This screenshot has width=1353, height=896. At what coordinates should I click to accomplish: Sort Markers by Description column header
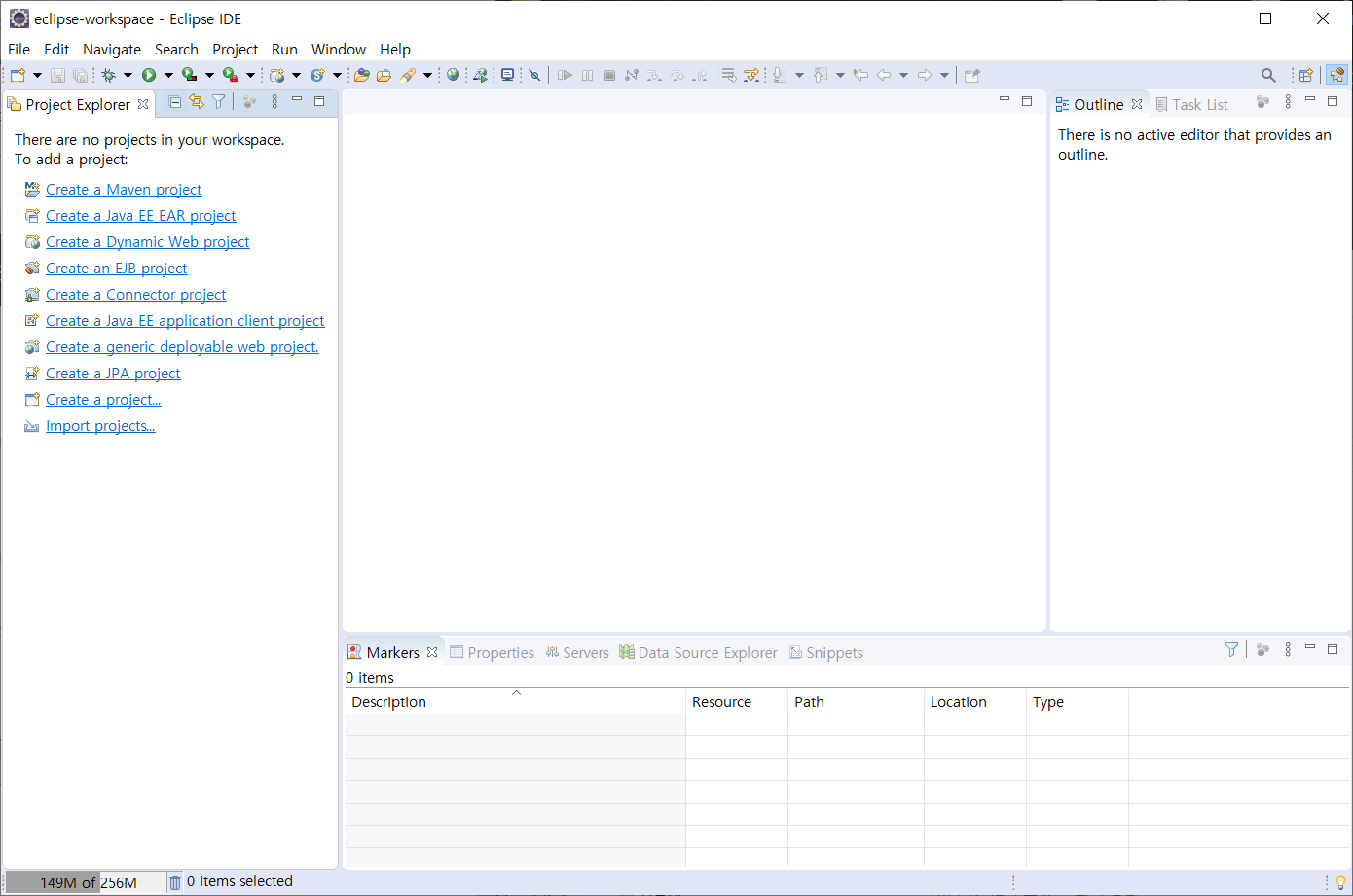515,701
